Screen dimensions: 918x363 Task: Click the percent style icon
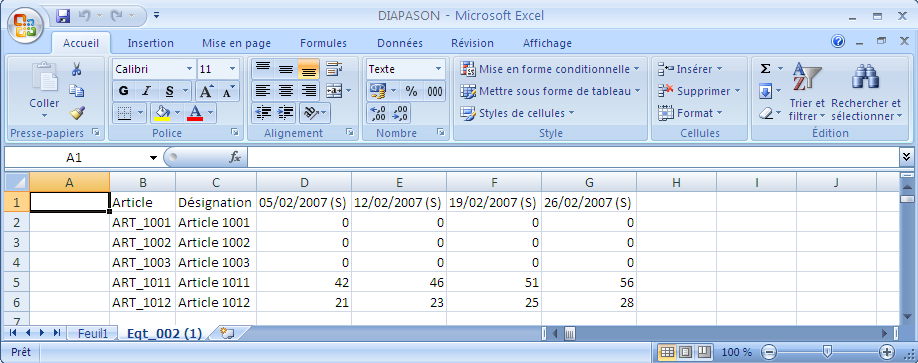(412, 91)
